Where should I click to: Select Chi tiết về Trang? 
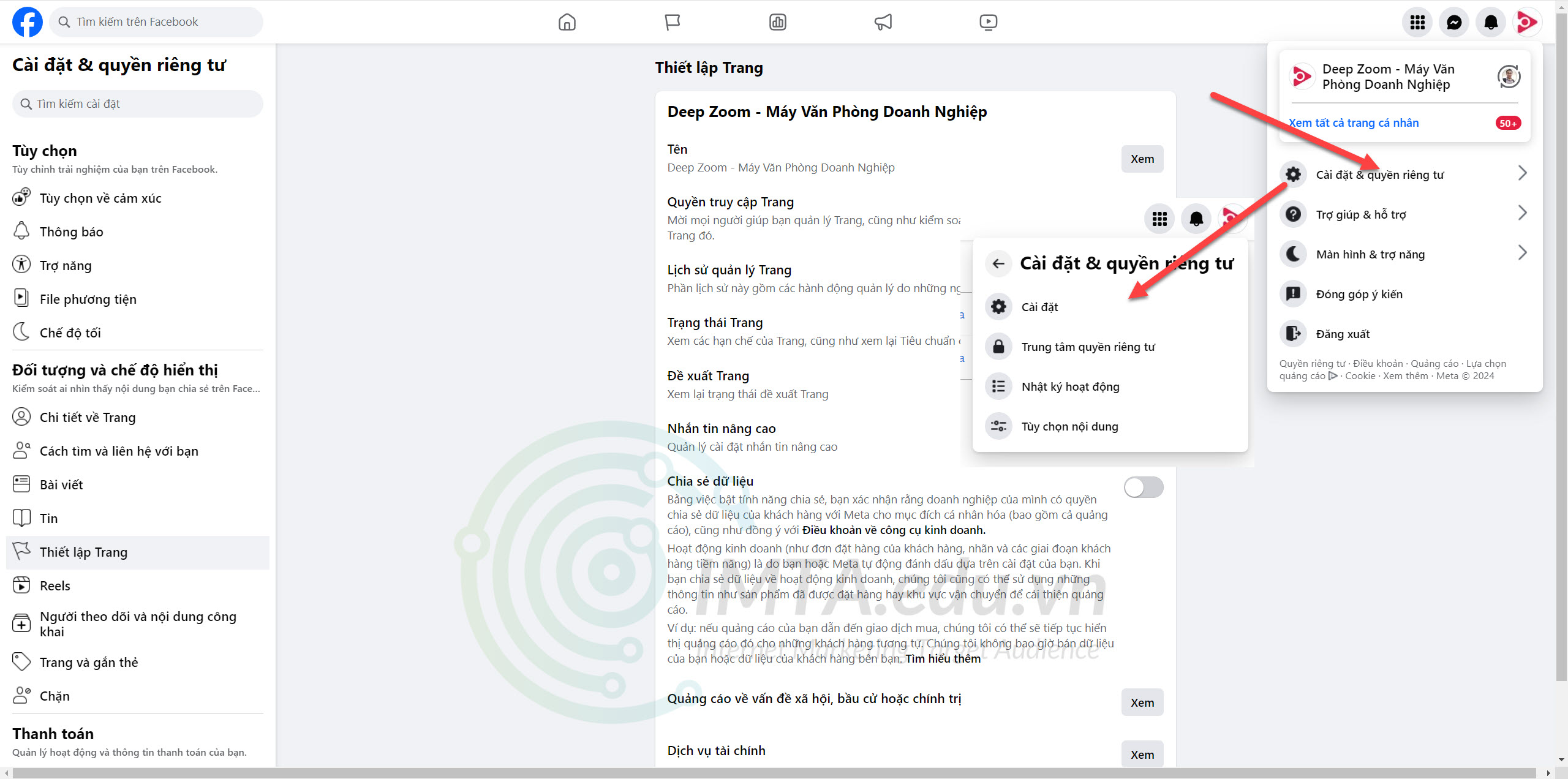(138, 417)
